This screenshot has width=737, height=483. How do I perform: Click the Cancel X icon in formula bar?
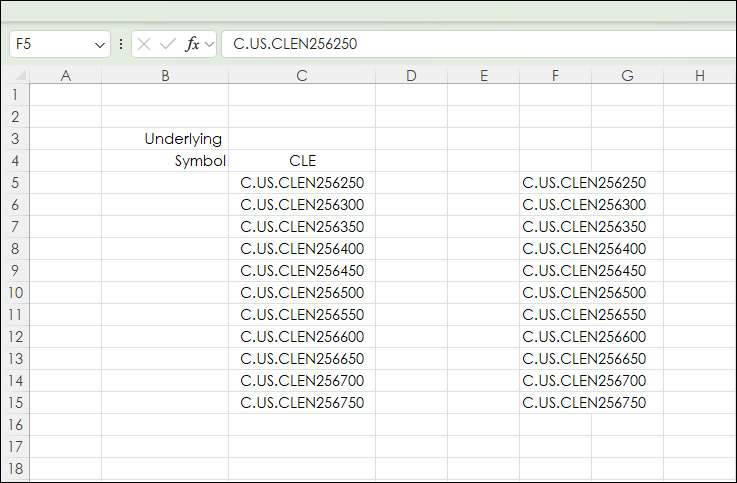point(144,44)
